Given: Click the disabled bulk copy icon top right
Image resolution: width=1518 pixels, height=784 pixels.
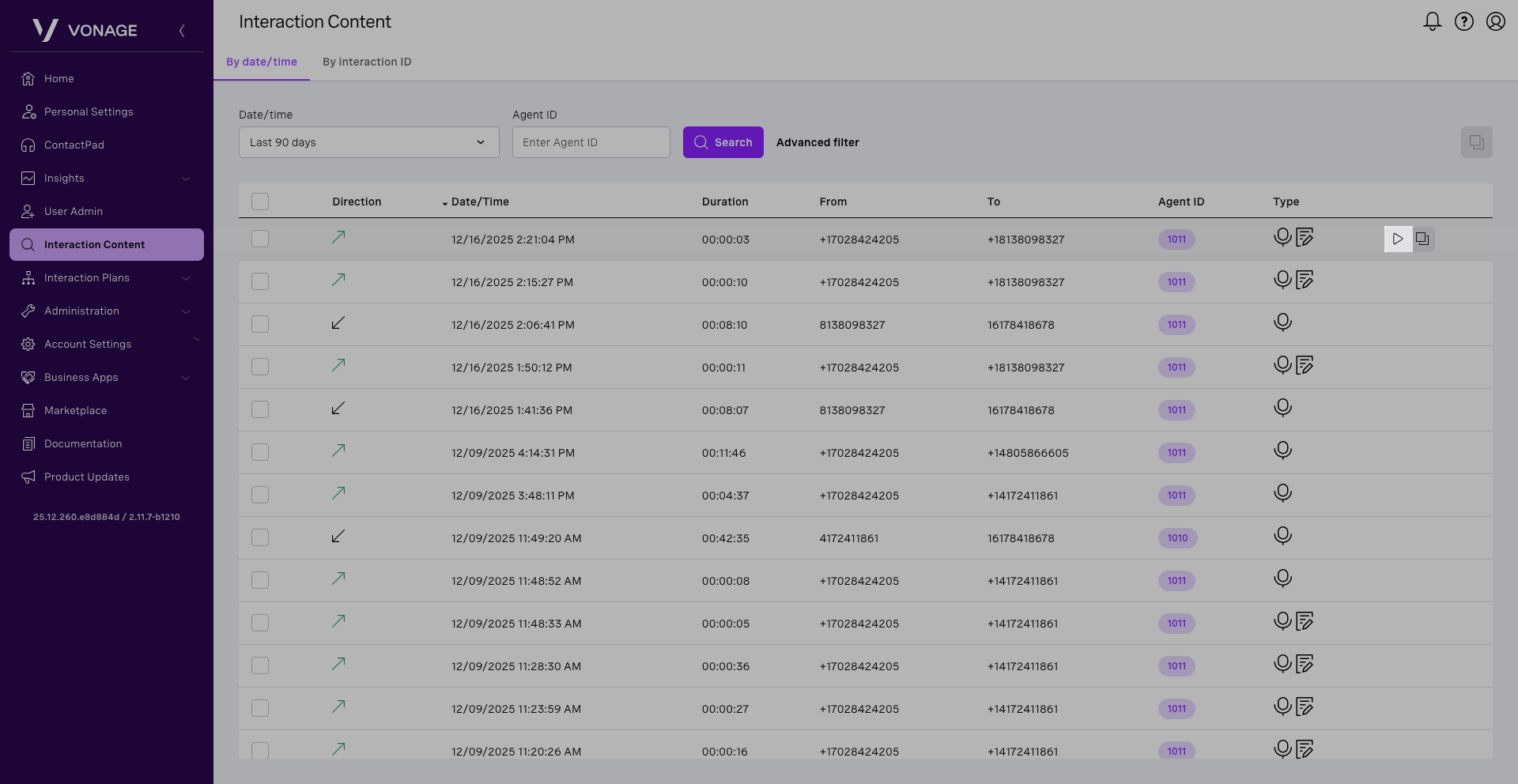Looking at the screenshot, I should (x=1476, y=142).
